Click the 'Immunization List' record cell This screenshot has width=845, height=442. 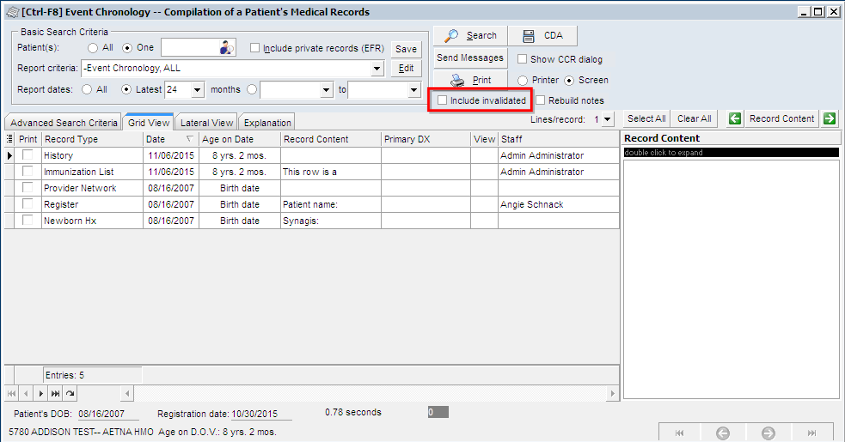point(92,171)
